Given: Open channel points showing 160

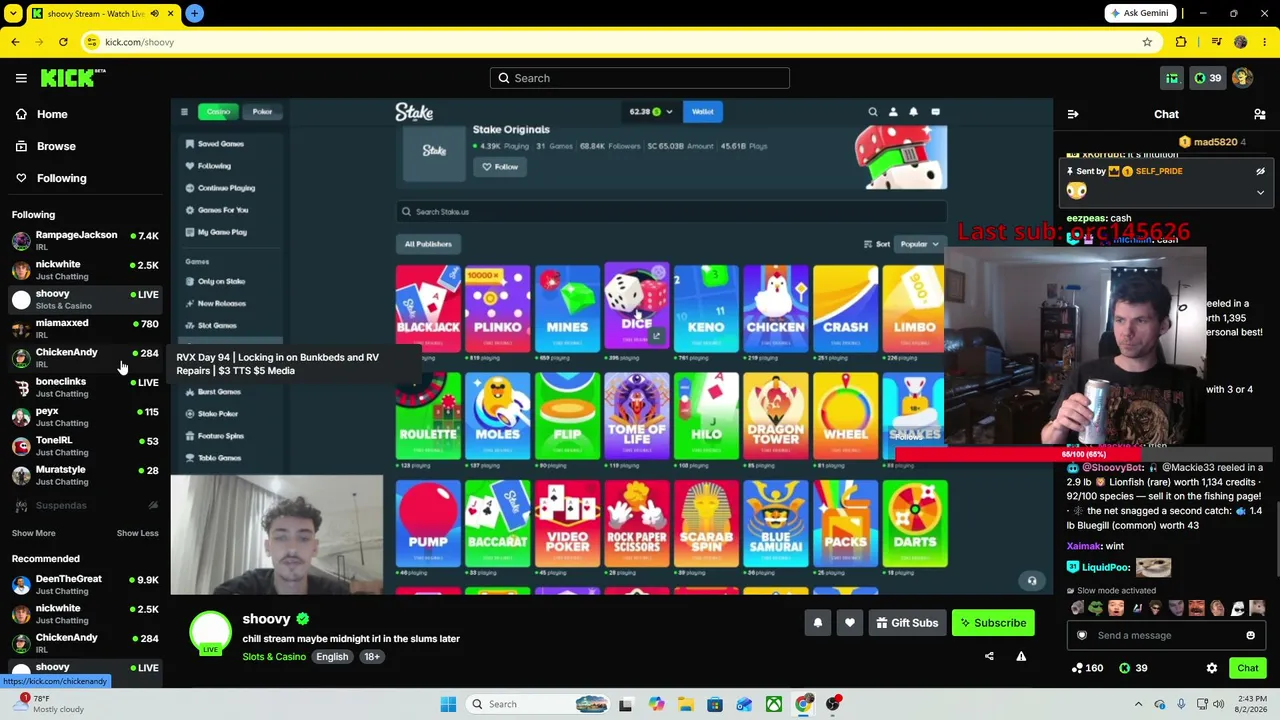Looking at the screenshot, I should [x=1087, y=668].
